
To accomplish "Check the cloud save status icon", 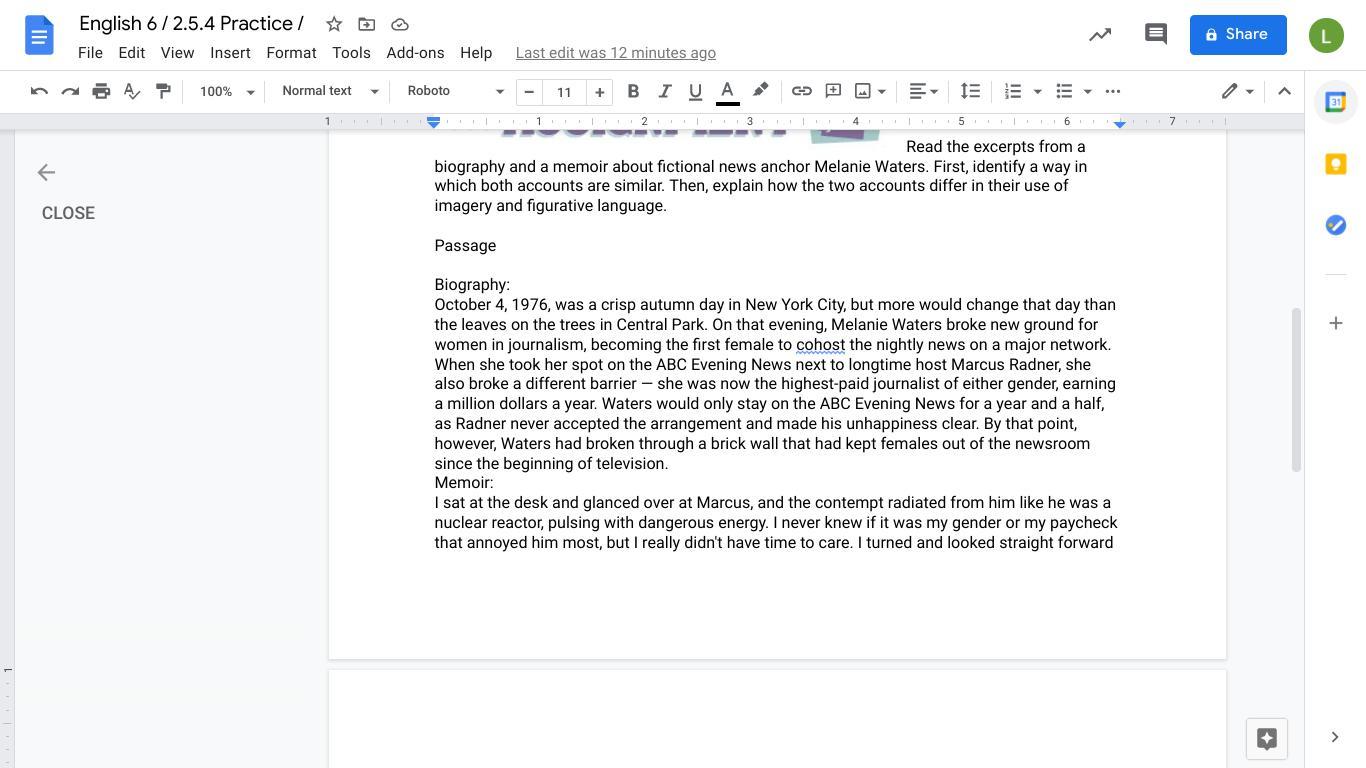I will pos(400,24).
